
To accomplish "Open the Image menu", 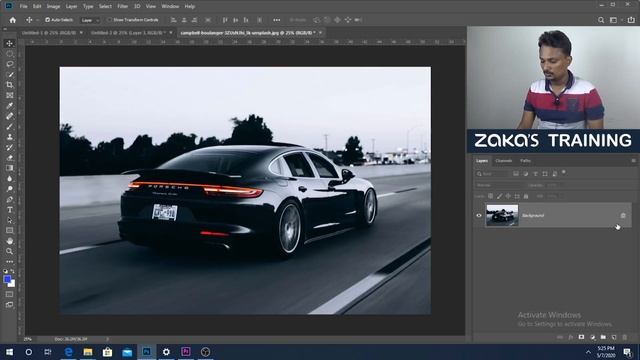I will pos(53,7).
